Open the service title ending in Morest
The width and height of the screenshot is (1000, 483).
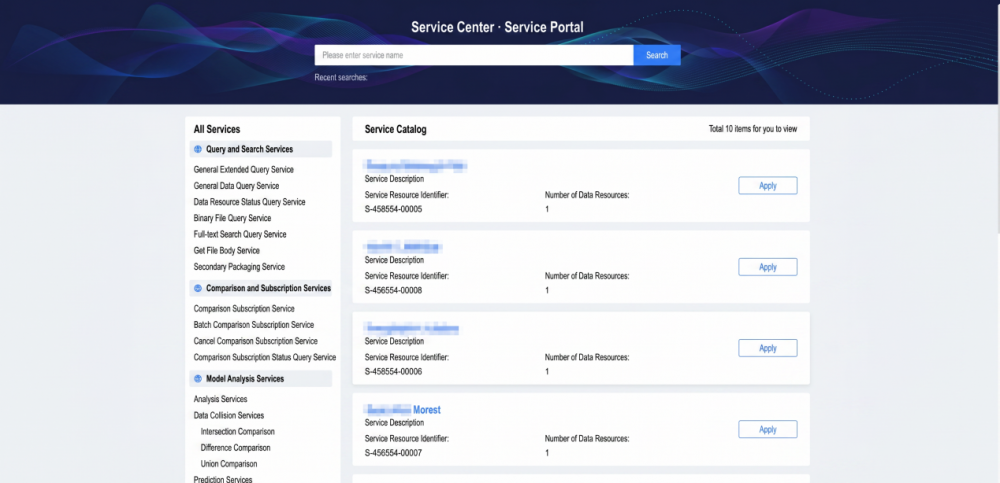[402, 410]
